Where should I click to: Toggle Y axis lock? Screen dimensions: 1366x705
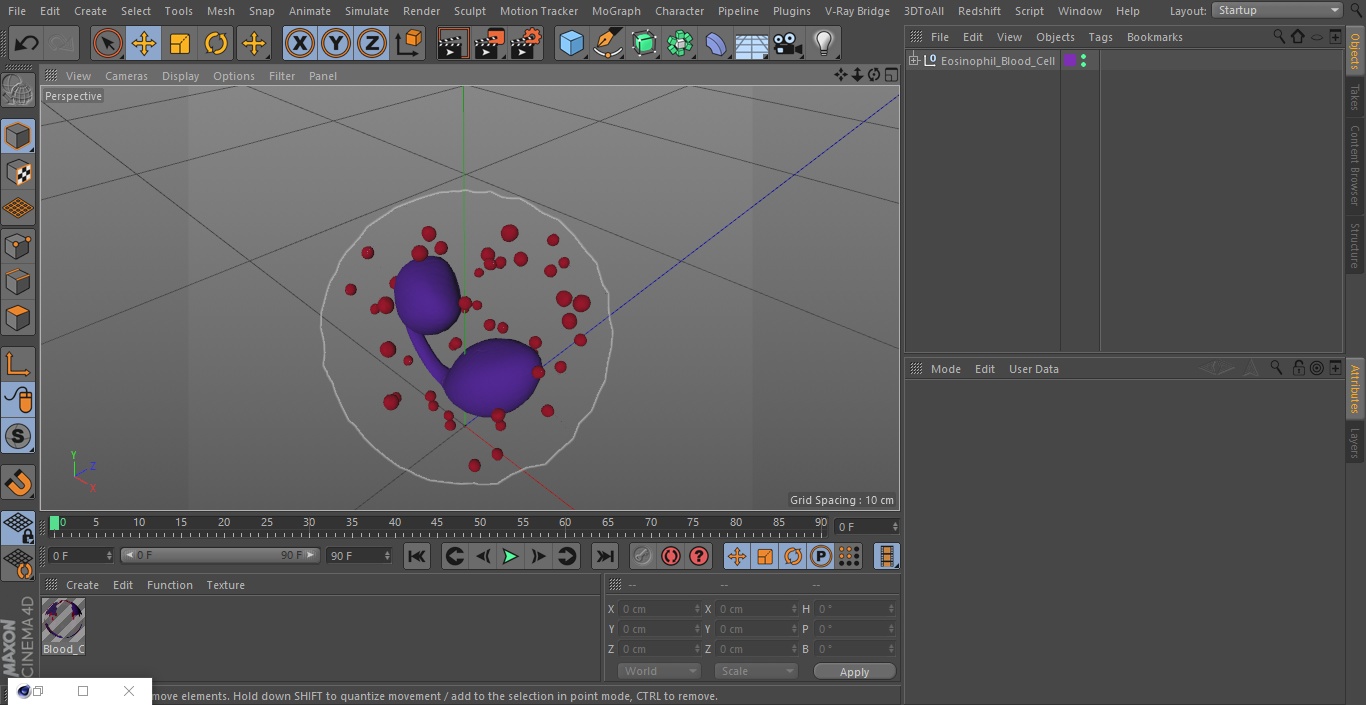[x=336, y=43]
